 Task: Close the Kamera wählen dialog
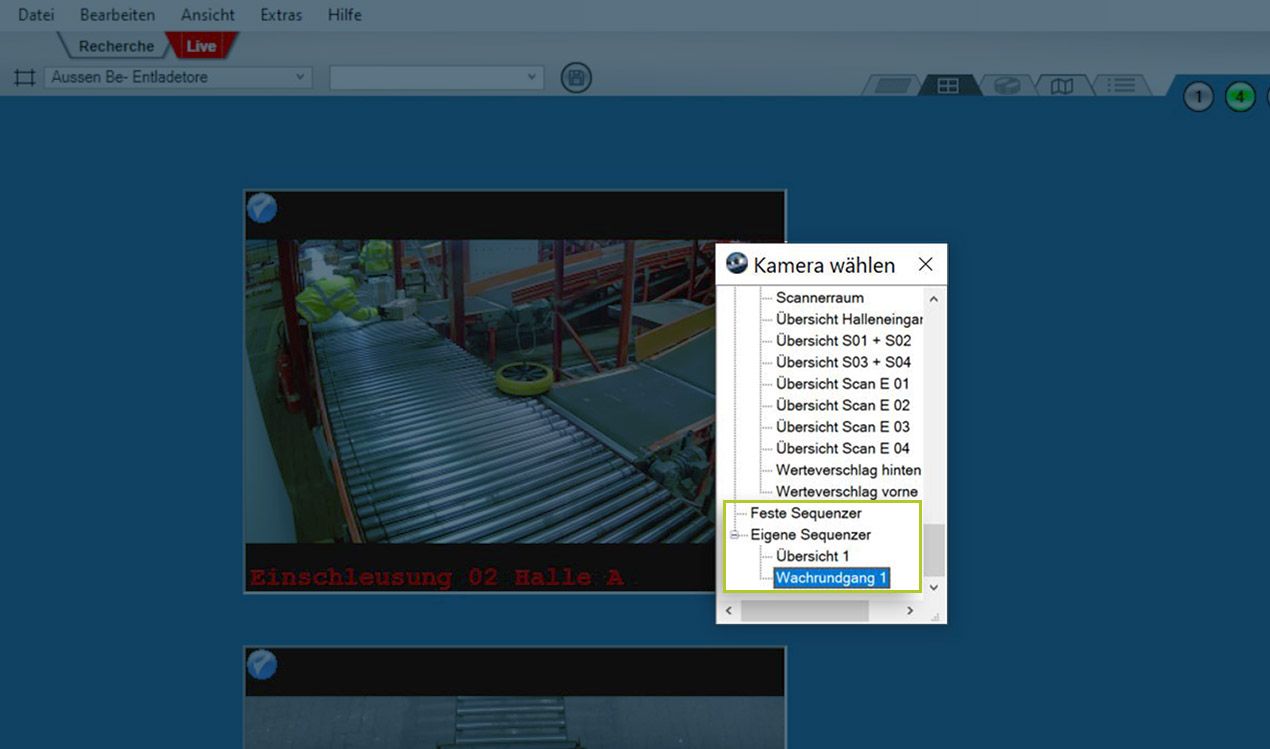click(x=925, y=264)
